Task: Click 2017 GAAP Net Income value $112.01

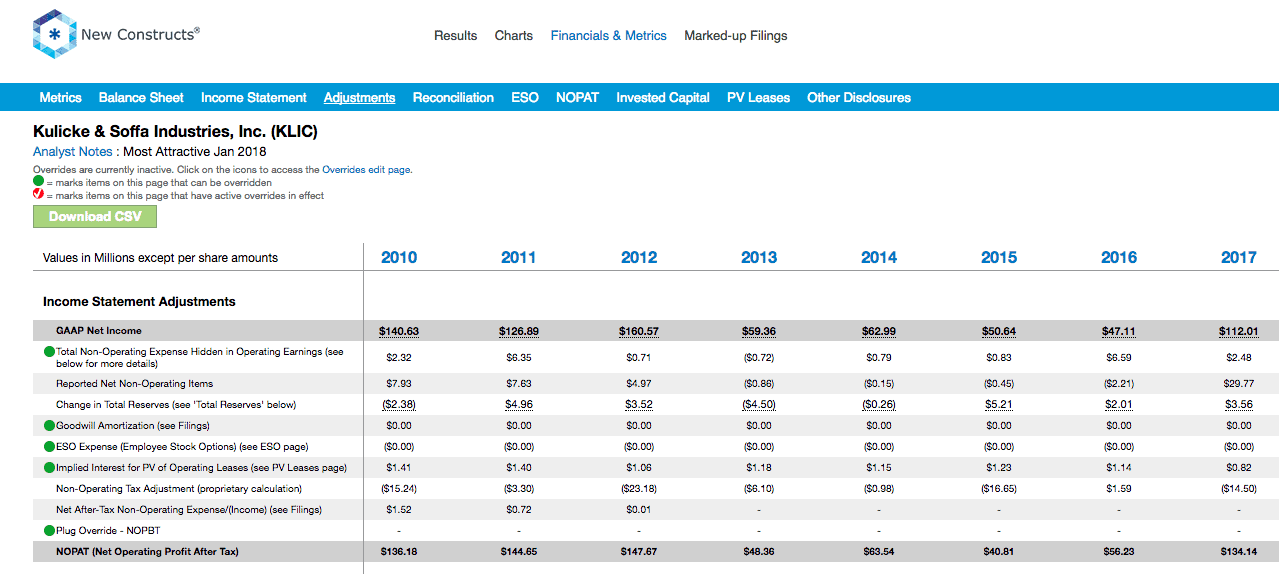Action: pos(1239,331)
